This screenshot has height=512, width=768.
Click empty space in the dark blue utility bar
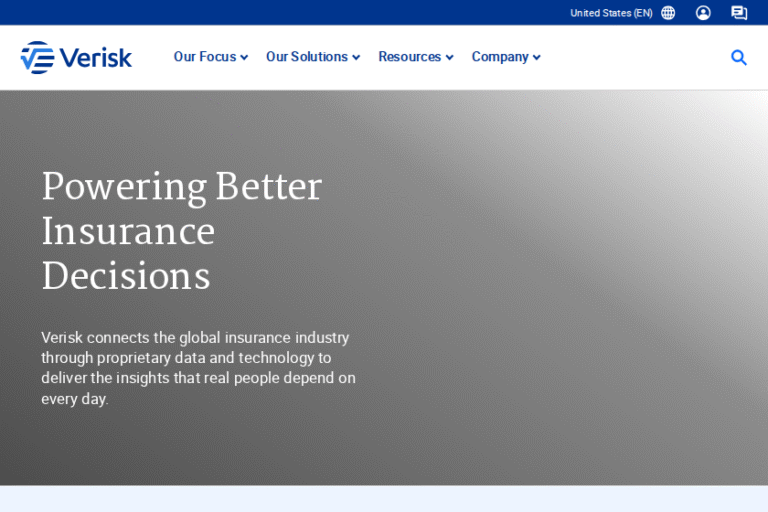point(300,13)
